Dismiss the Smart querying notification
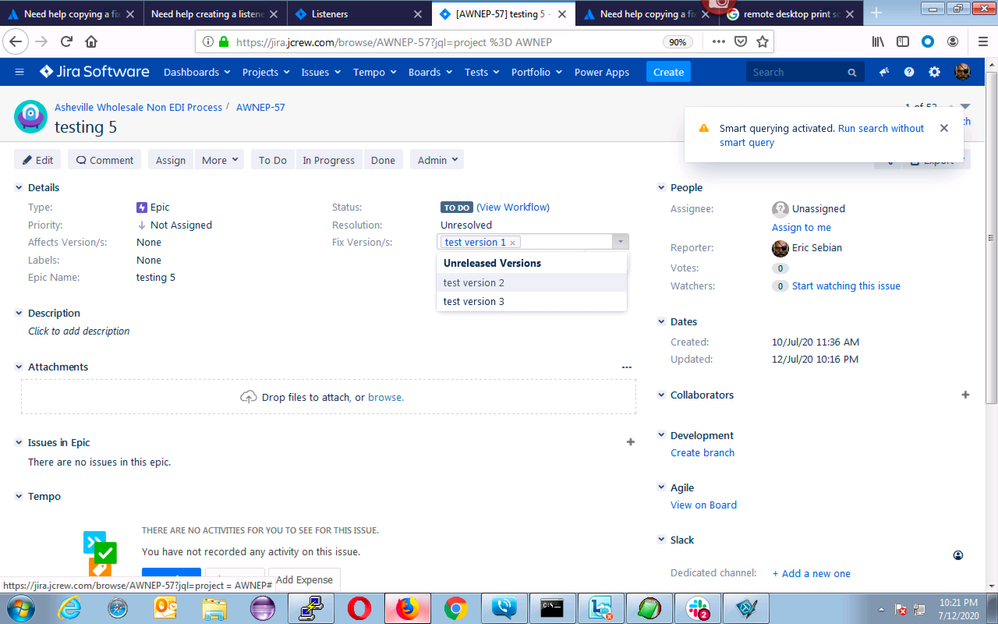The width and height of the screenshot is (998, 624). point(944,128)
